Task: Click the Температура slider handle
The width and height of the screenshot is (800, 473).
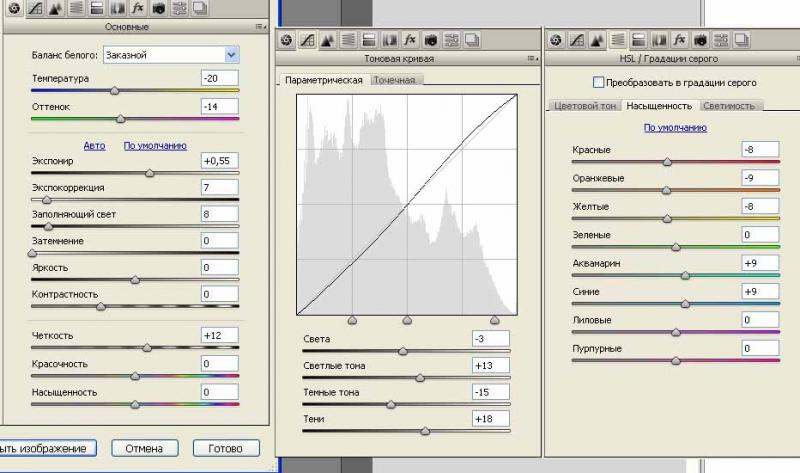Action: click(x=115, y=91)
